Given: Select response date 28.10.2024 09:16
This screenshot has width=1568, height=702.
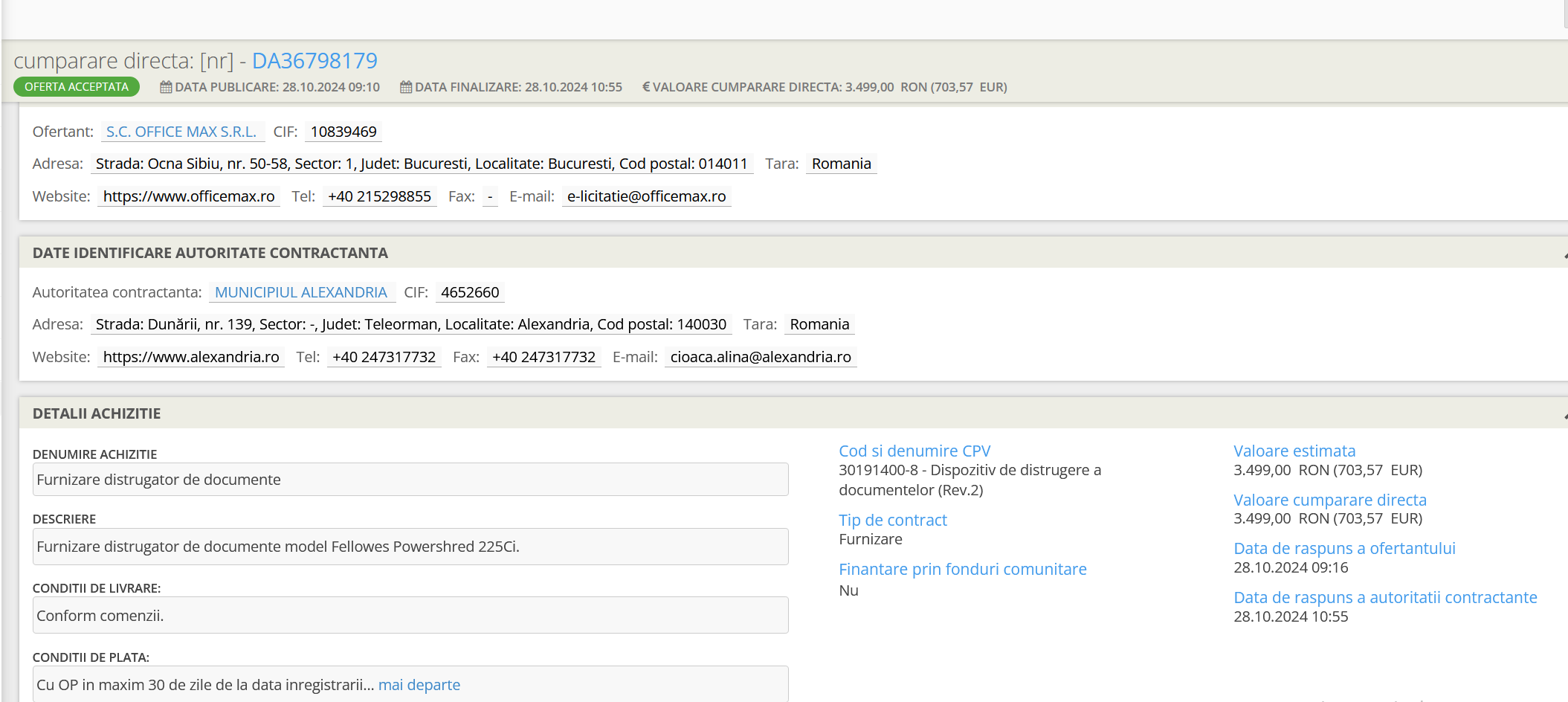Looking at the screenshot, I should pyautogui.click(x=1291, y=567).
